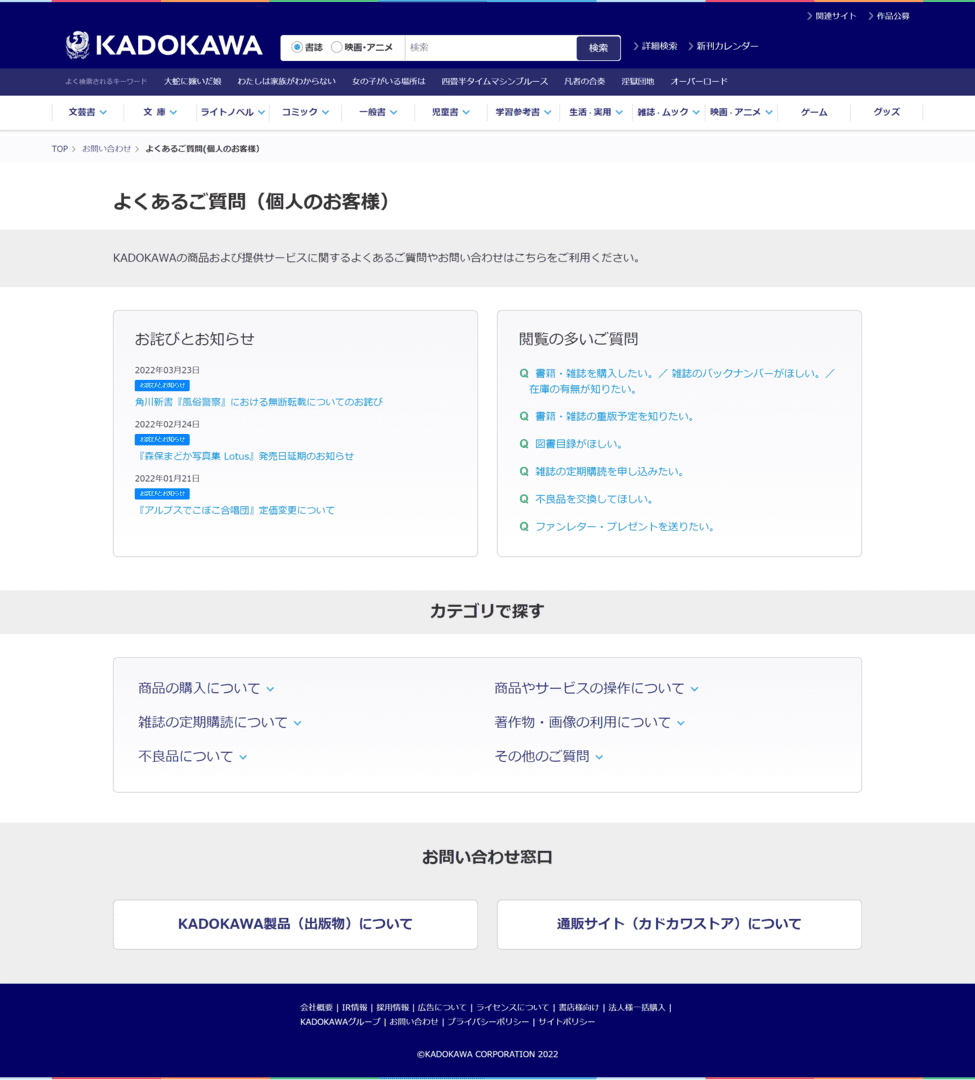Open 森保まどか写真集 Lotus postponement notice
Image resolution: width=975 pixels, height=1080 pixels.
coord(244,456)
